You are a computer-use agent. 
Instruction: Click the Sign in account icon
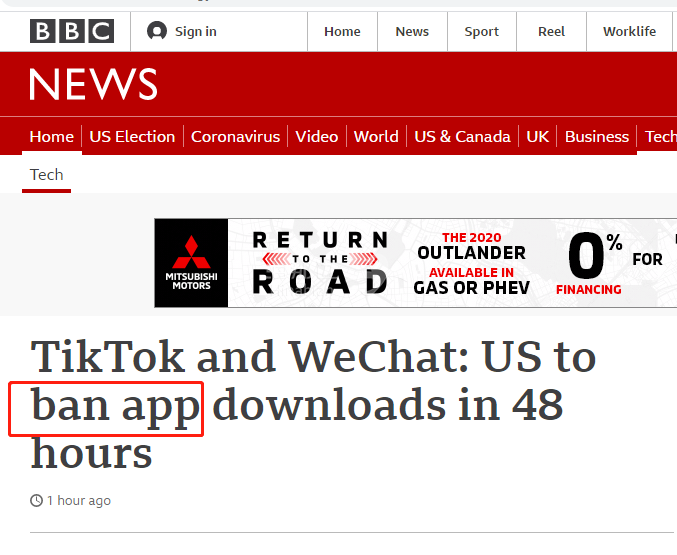(x=157, y=31)
